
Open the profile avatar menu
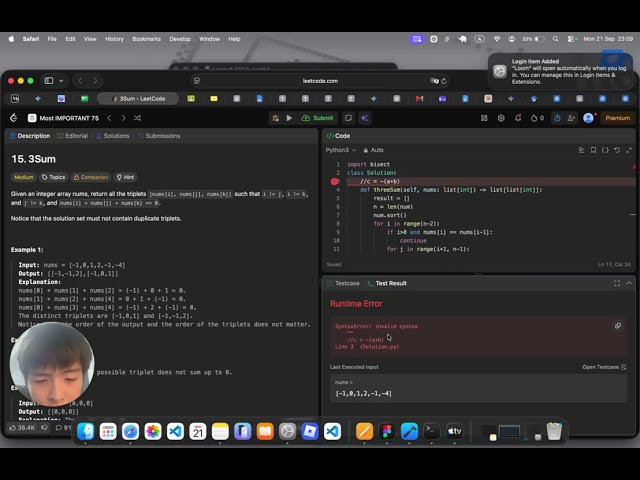(x=588, y=118)
